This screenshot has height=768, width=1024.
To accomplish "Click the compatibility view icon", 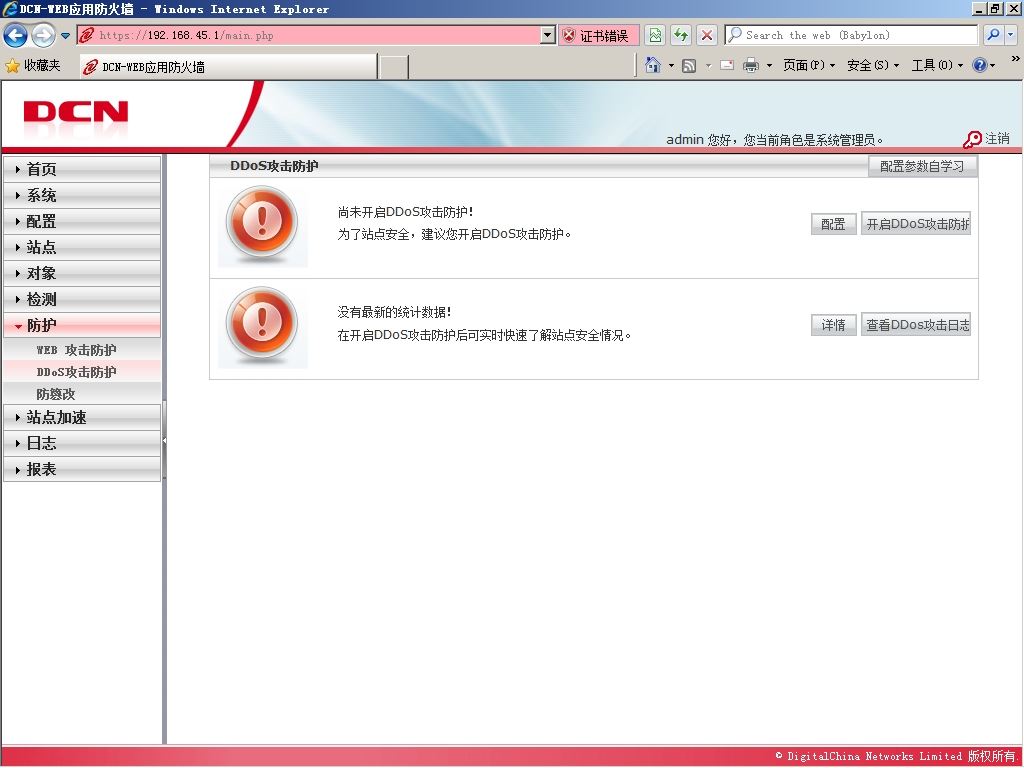I will coord(655,35).
